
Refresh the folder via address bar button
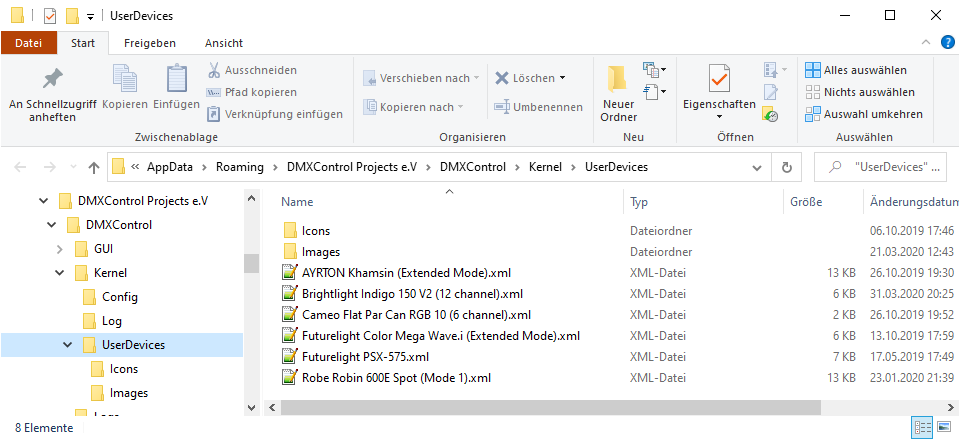click(x=787, y=167)
